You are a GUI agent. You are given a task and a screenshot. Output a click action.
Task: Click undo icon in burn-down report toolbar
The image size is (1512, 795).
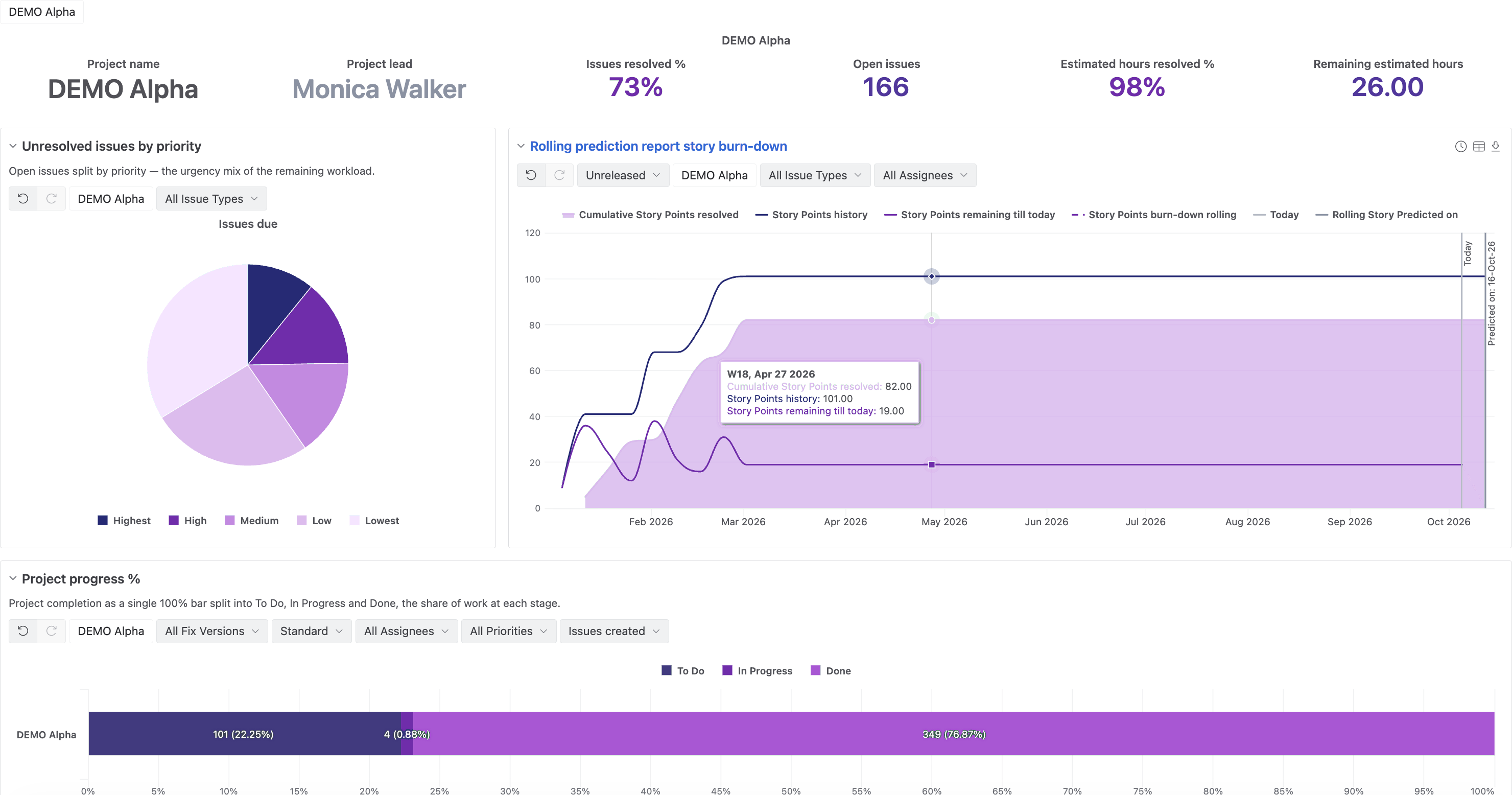tap(531, 175)
